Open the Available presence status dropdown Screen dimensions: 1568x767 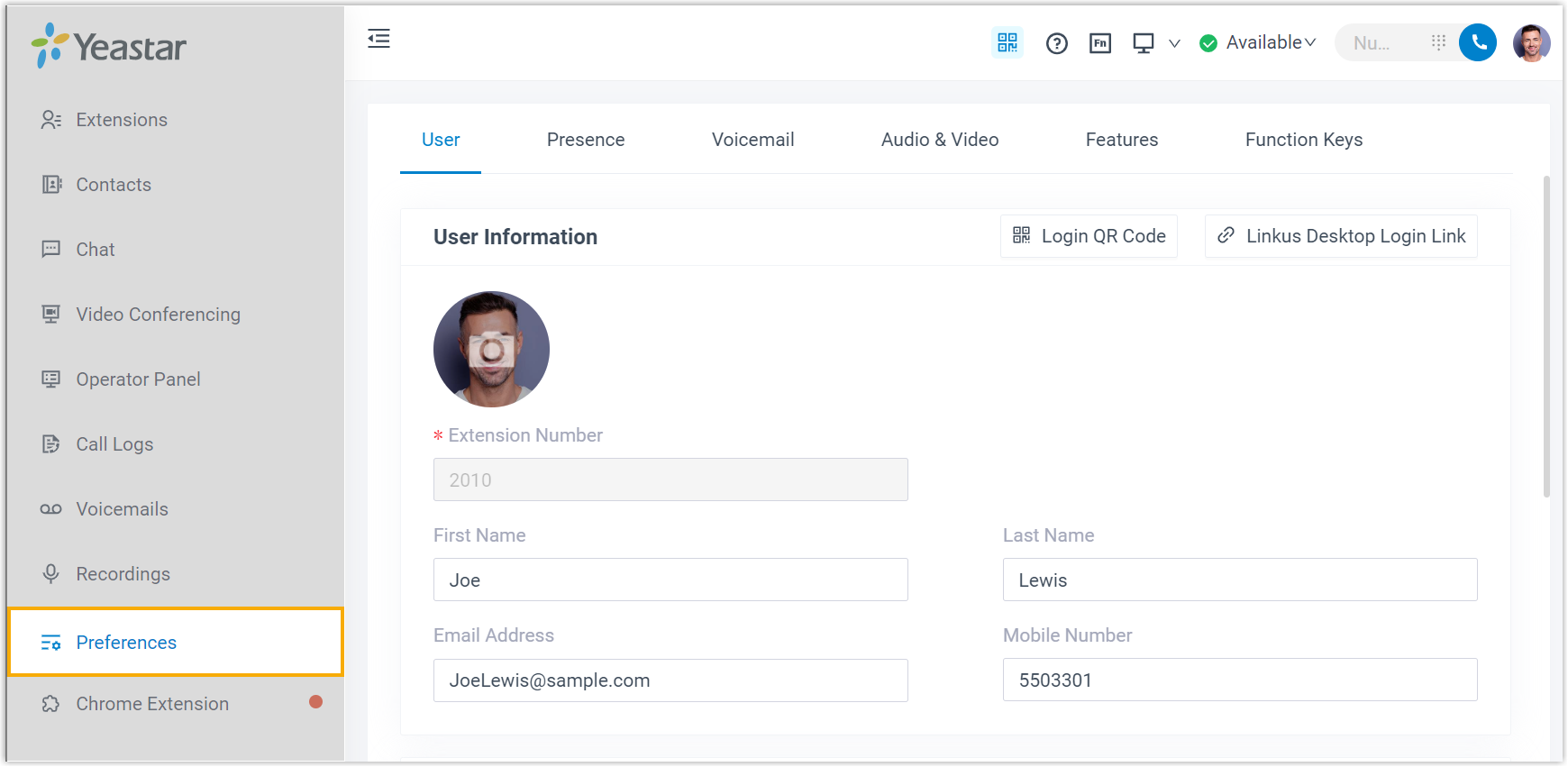pos(1258,42)
